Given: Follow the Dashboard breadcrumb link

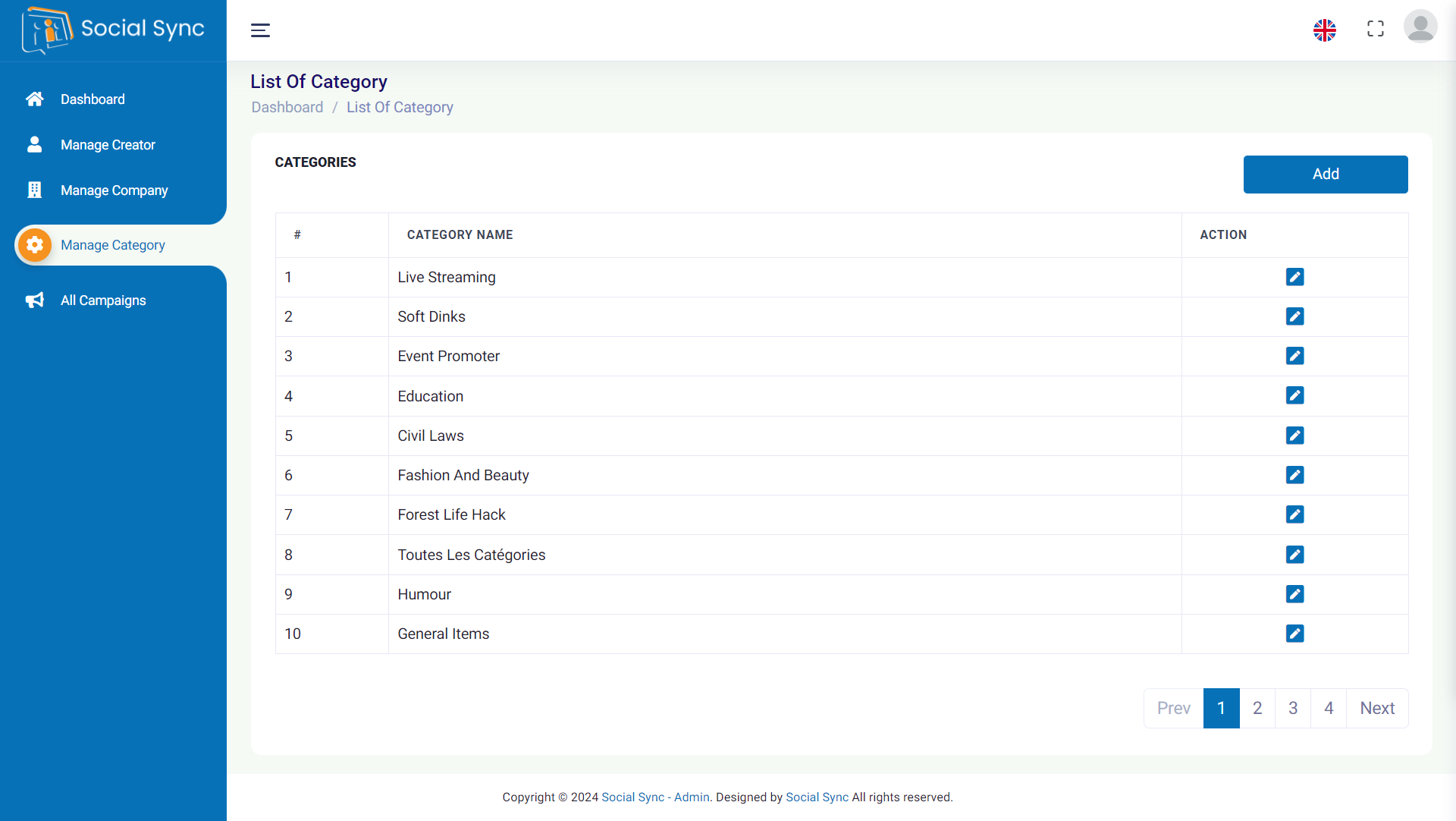Looking at the screenshot, I should [x=287, y=107].
